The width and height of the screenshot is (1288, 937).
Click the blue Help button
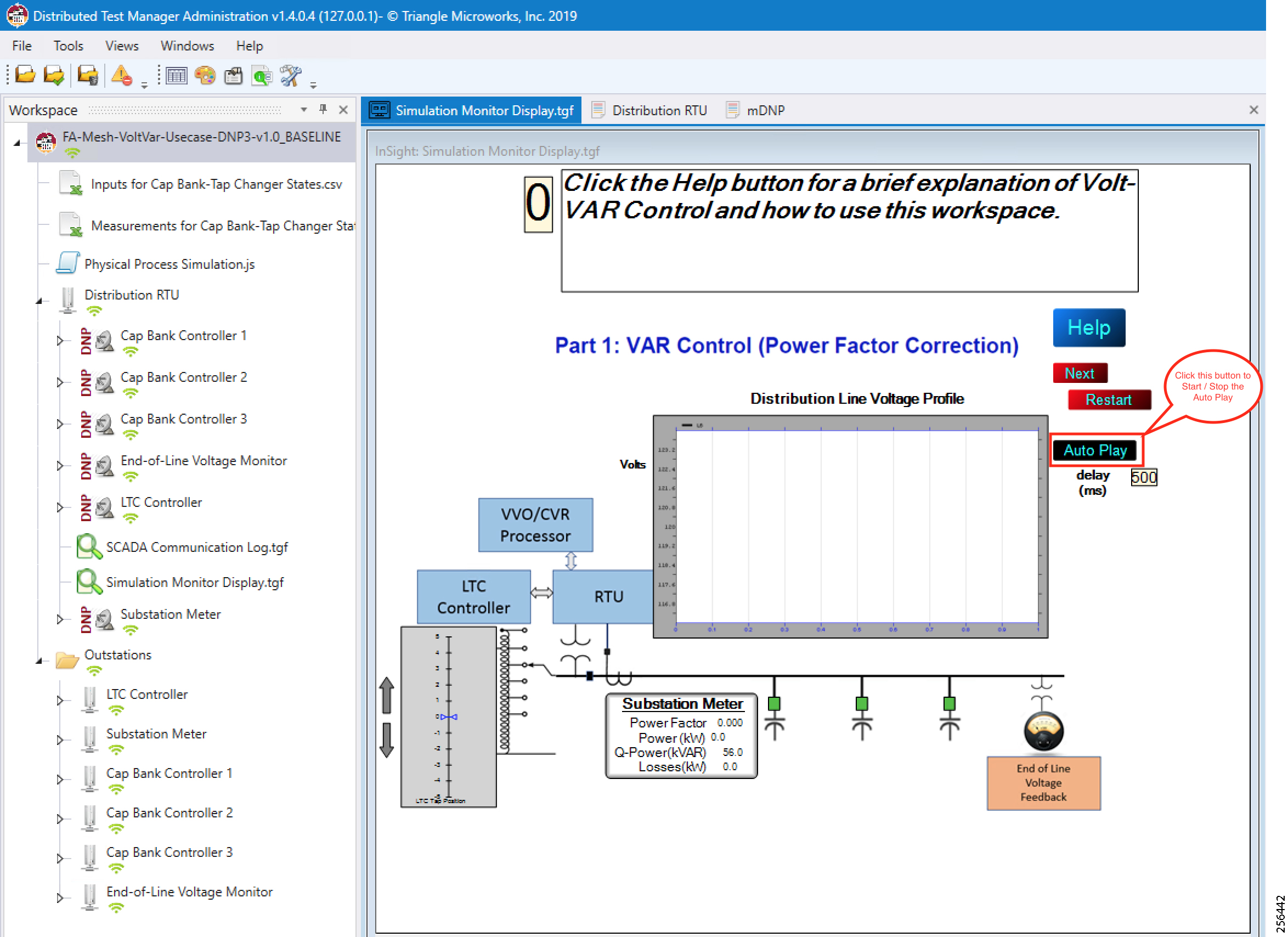click(1089, 327)
